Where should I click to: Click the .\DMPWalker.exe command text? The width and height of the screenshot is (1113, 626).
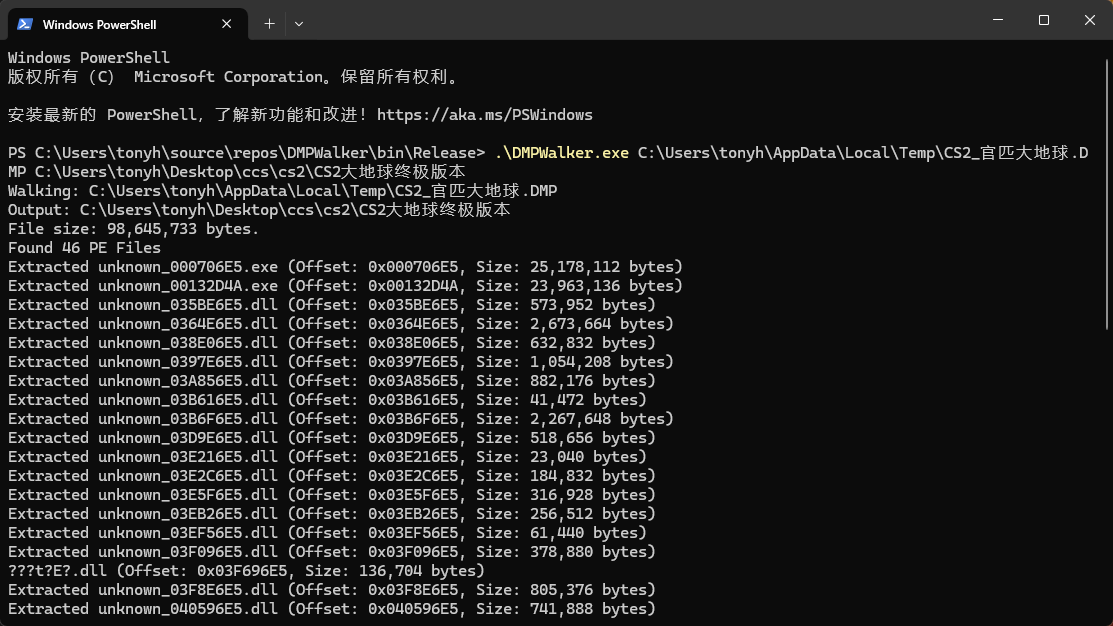click(x=561, y=153)
